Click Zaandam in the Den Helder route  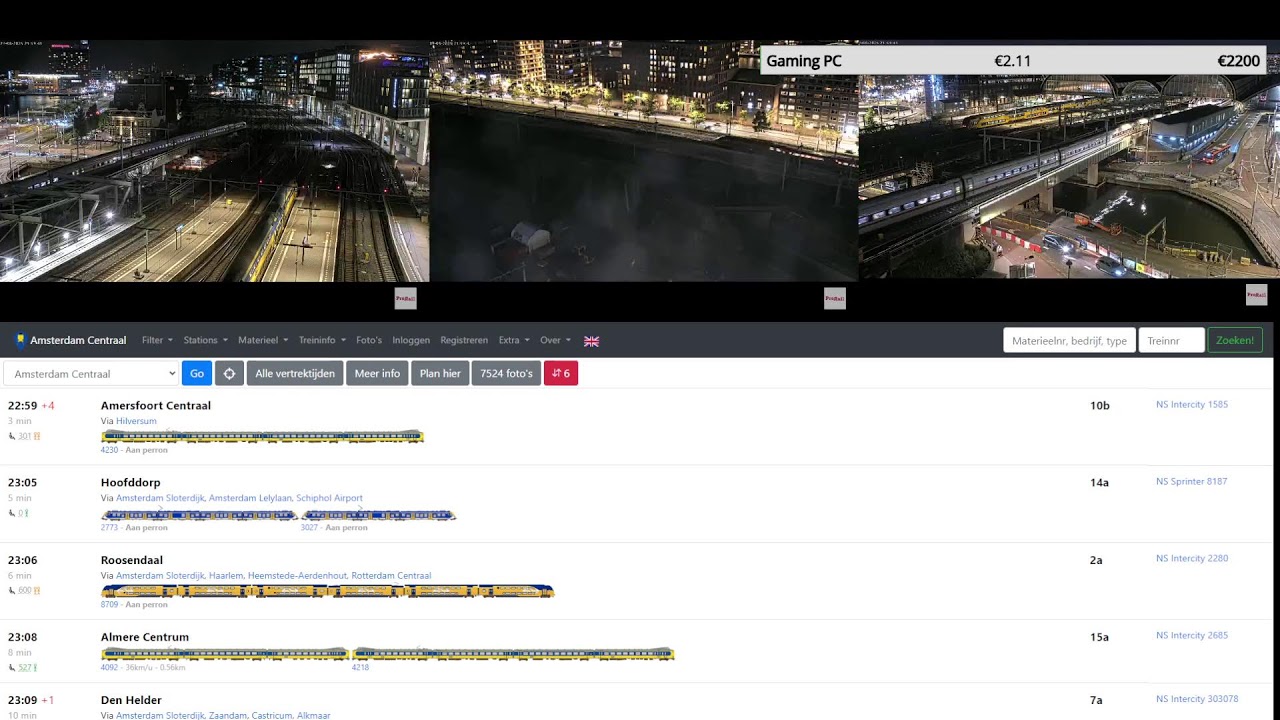tap(226, 716)
